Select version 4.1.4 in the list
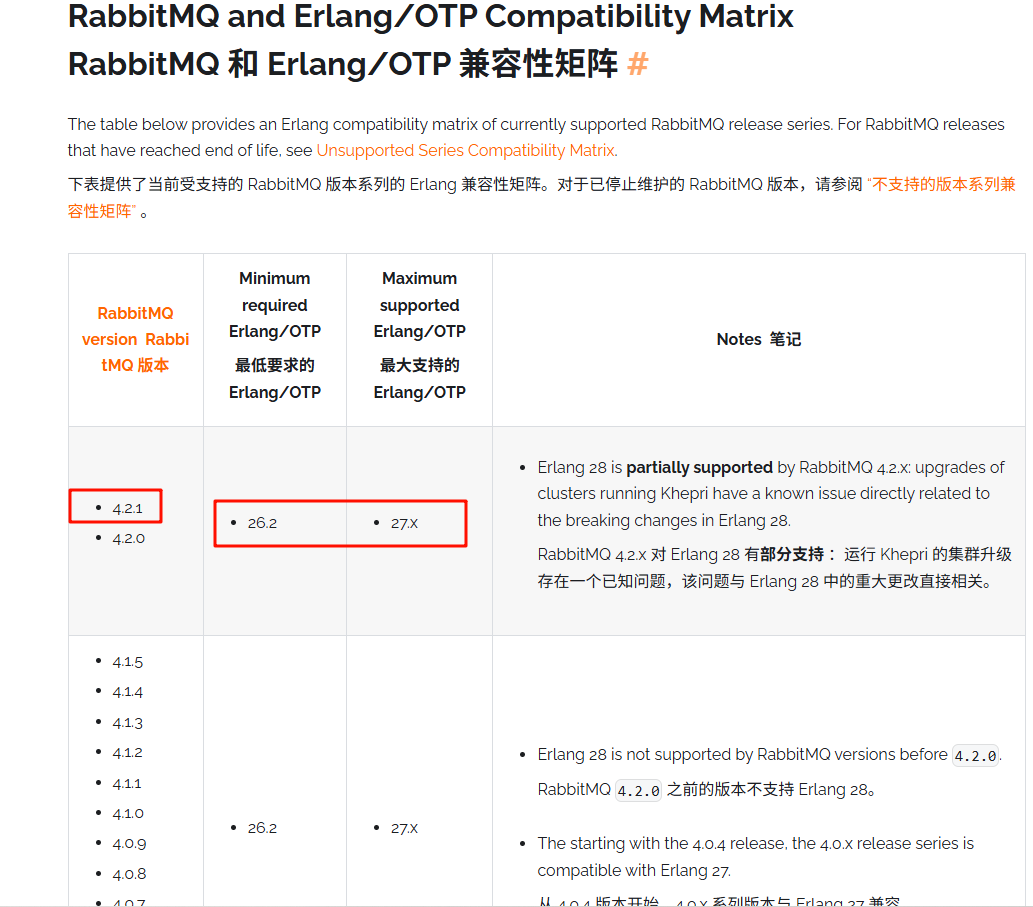The image size is (1033, 907). coord(127,692)
